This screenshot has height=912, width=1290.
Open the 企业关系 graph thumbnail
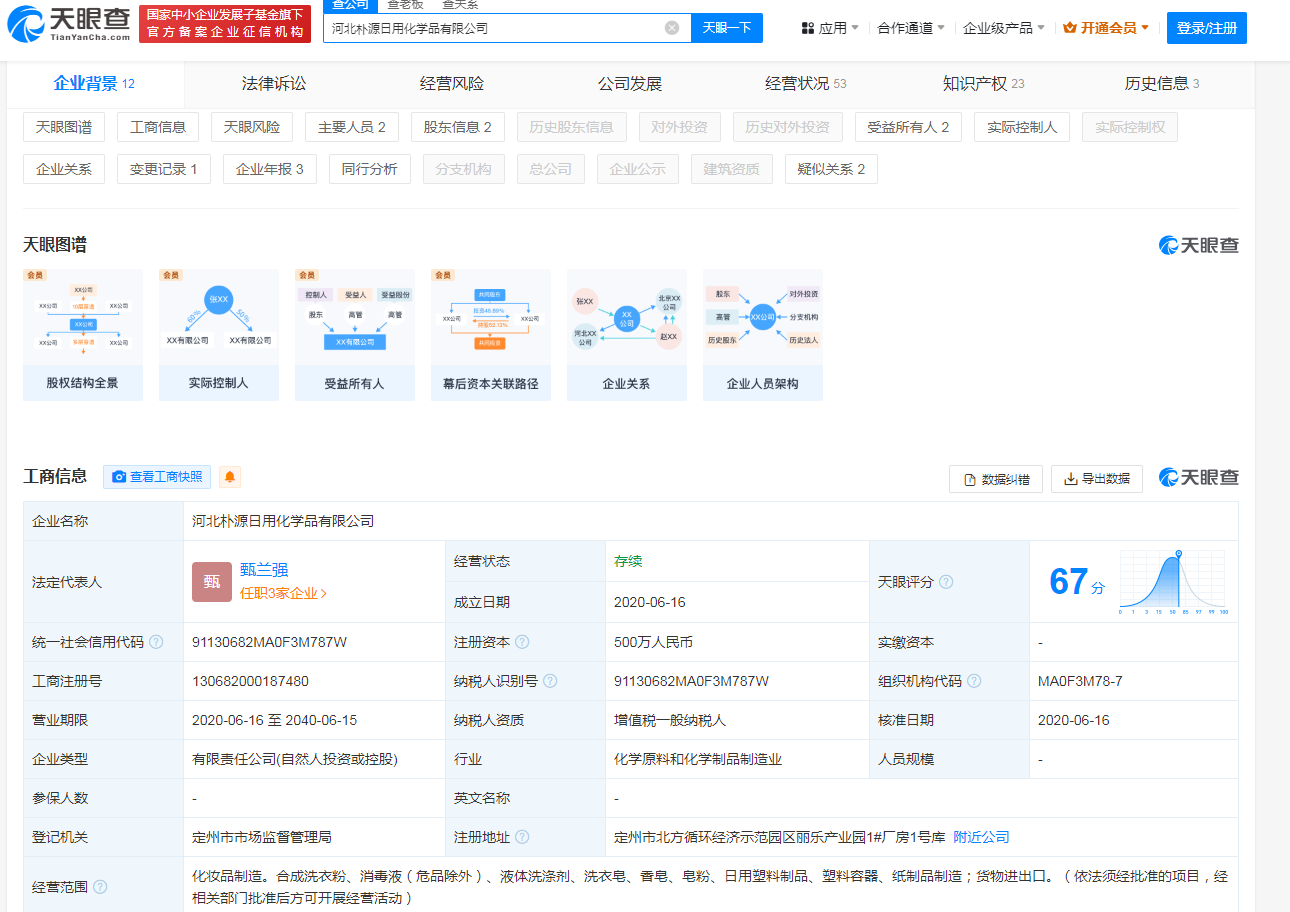(x=627, y=335)
